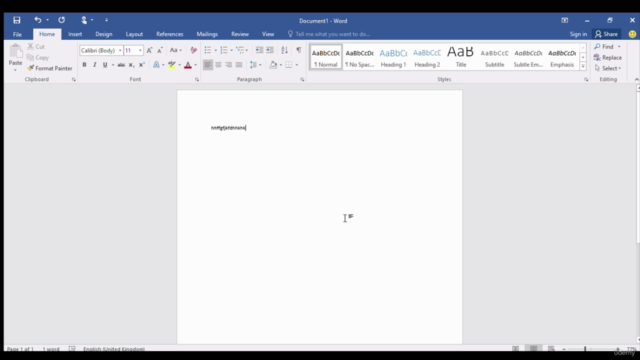Open the Mailings tab
The image size is (640, 360).
(x=207, y=34)
